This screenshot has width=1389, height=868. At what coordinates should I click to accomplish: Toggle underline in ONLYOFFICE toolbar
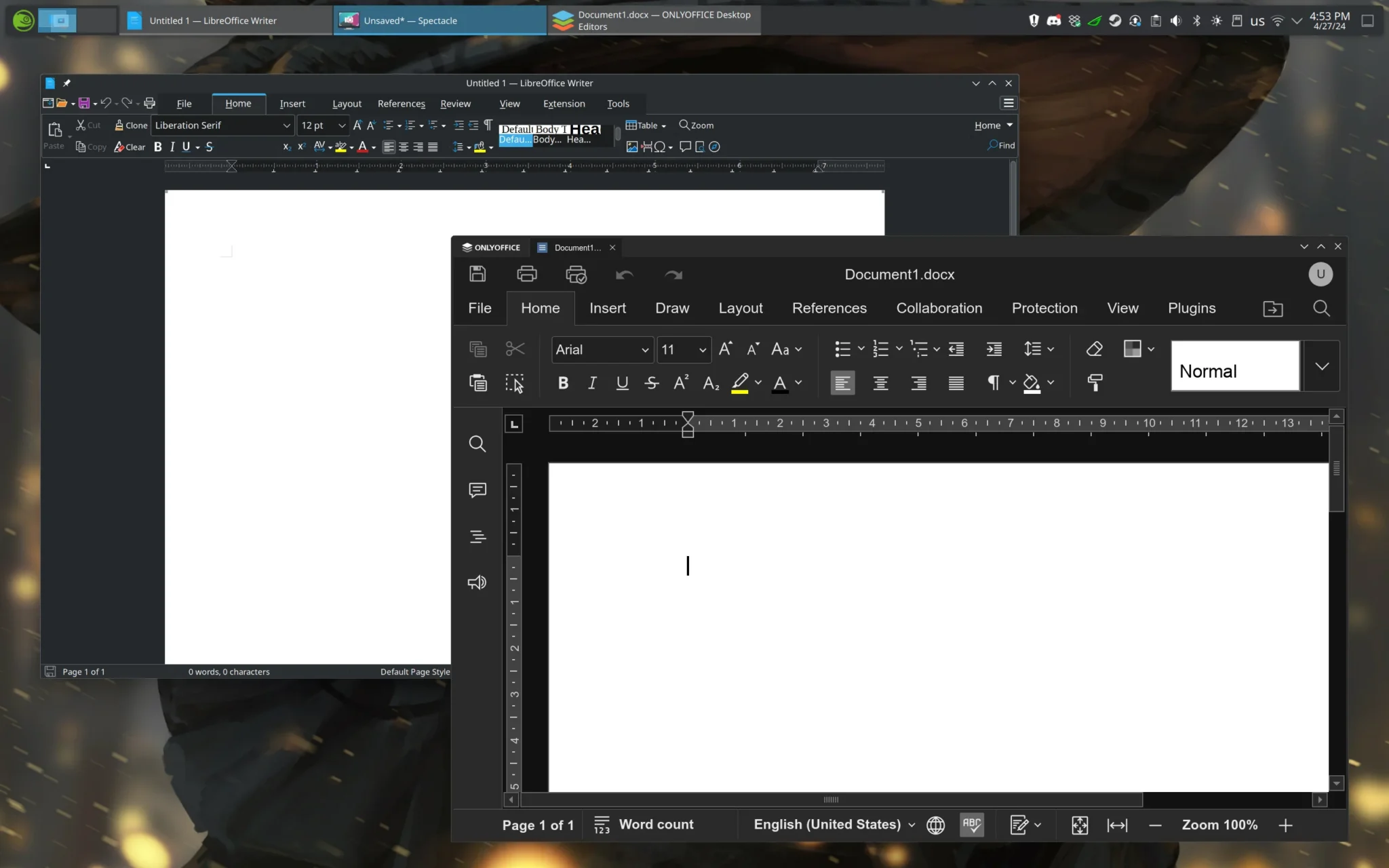pyautogui.click(x=622, y=383)
